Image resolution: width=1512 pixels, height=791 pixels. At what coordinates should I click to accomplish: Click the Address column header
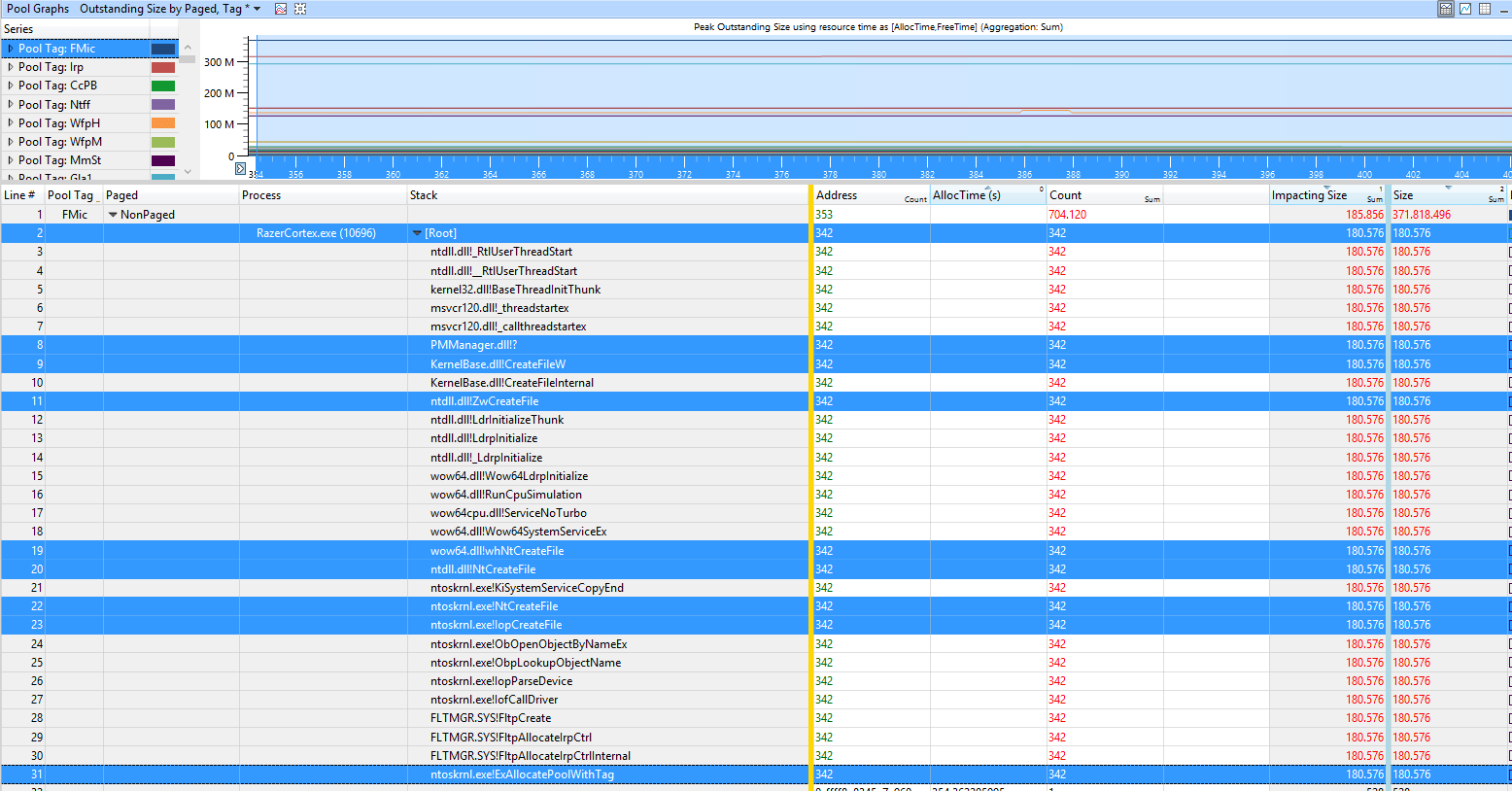coord(872,195)
